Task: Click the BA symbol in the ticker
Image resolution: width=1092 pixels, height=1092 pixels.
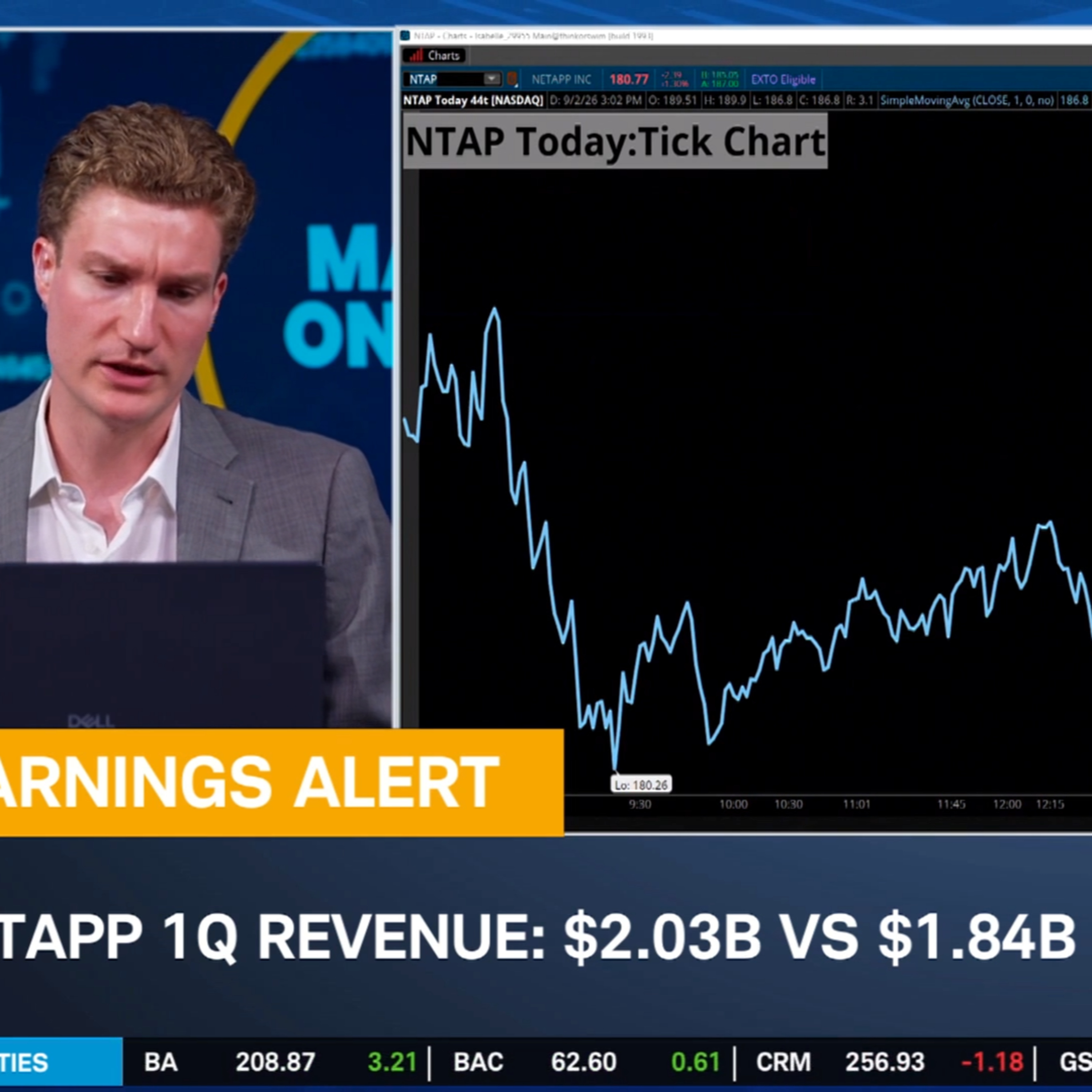Action: (161, 1063)
